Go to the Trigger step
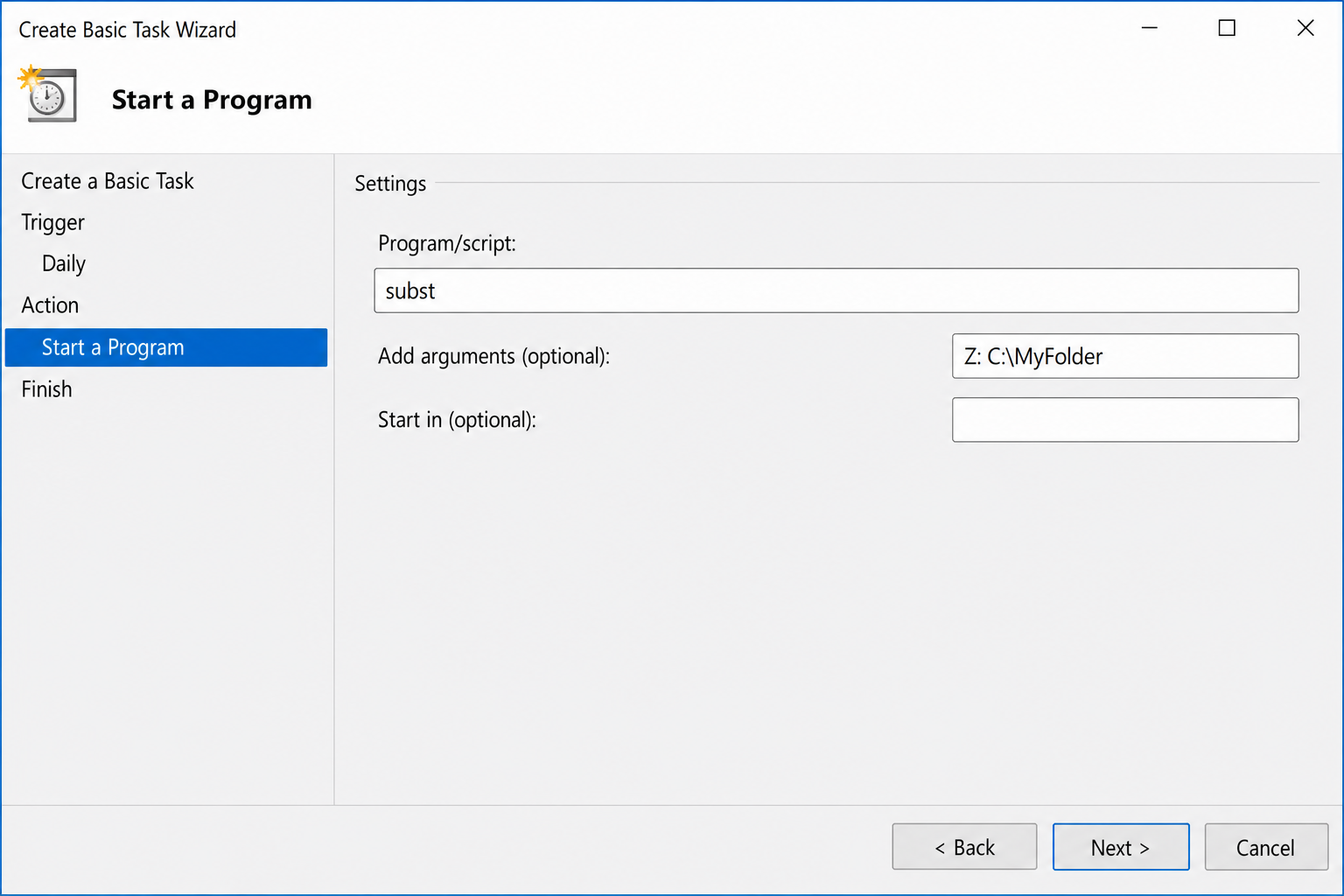1344x896 pixels. [53, 223]
